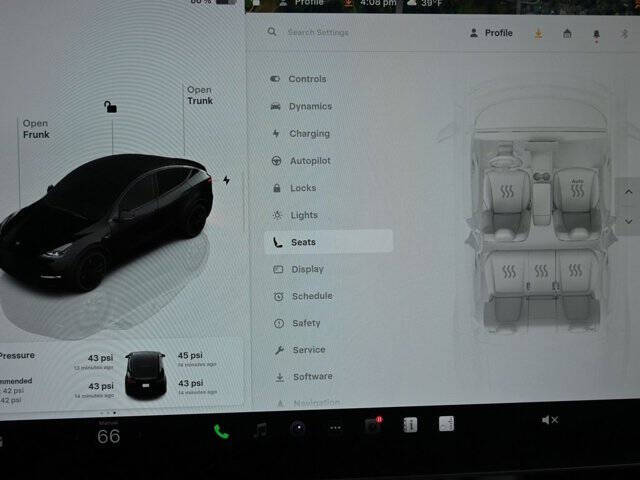Click the Search Settings field
The height and width of the screenshot is (480, 640).
pos(318,32)
